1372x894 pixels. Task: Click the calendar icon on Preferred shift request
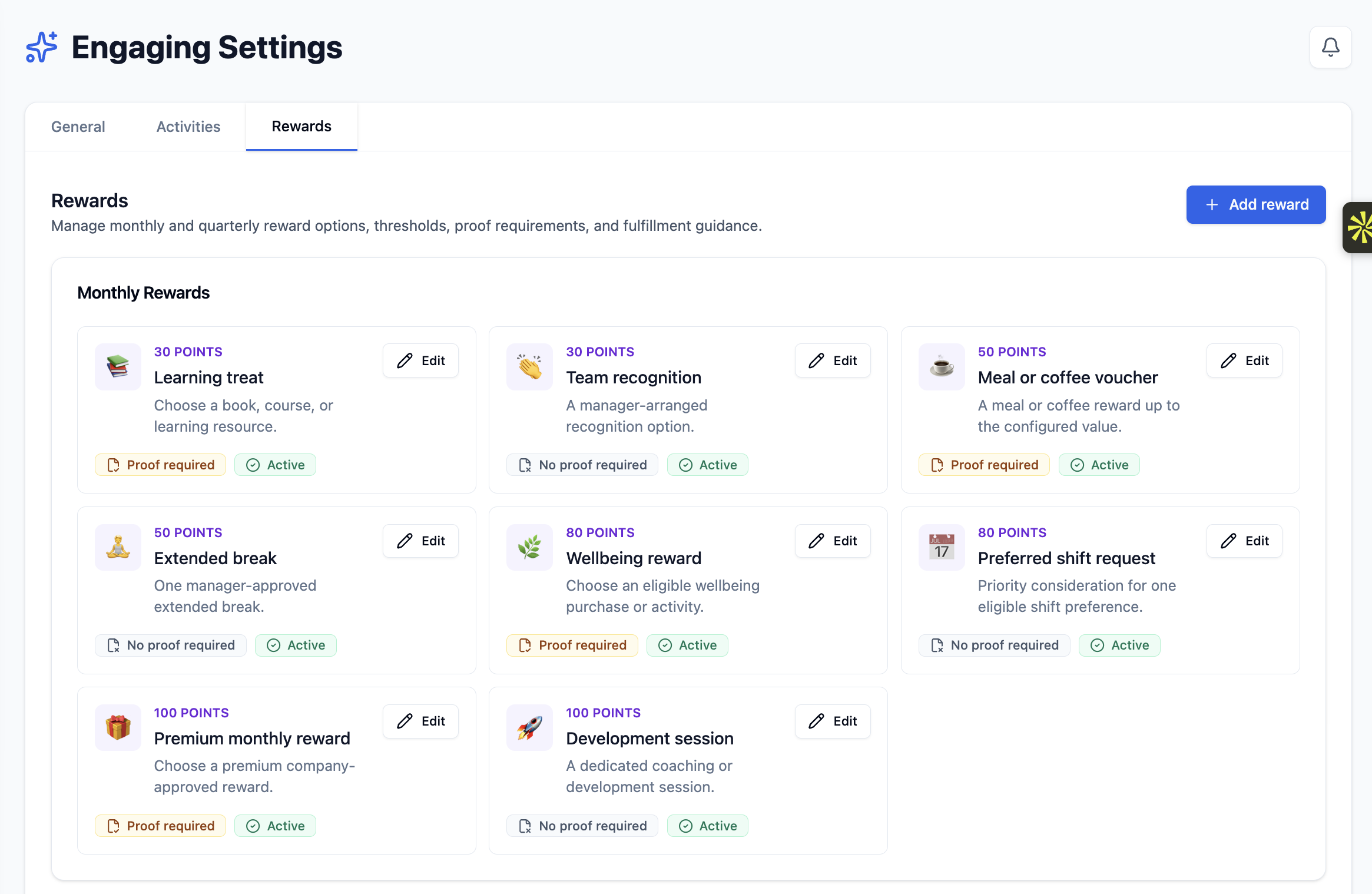[942, 547]
